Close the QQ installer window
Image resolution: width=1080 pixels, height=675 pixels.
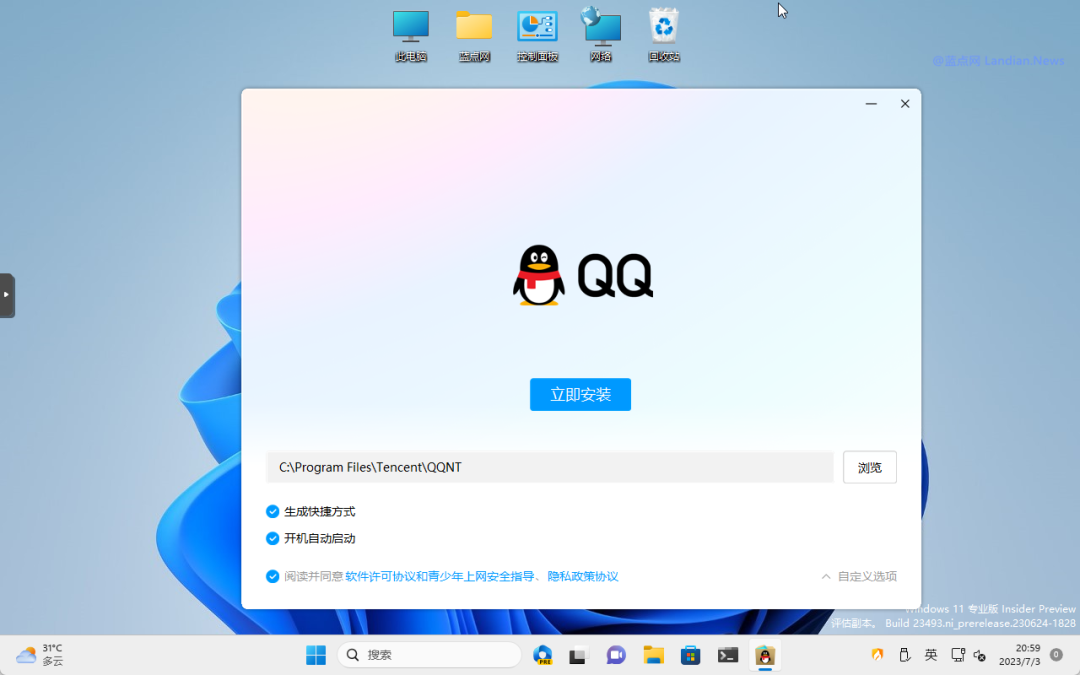(904, 103)
